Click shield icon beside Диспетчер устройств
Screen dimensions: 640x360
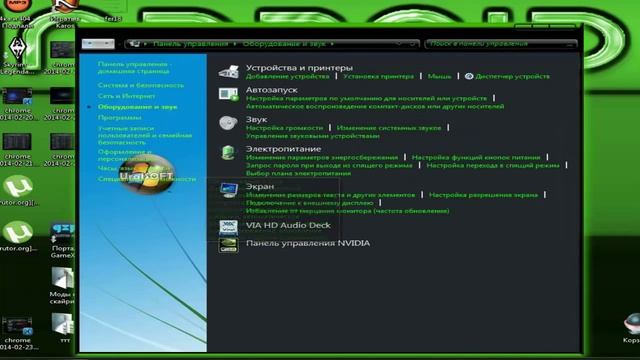(x=469, y=76)
